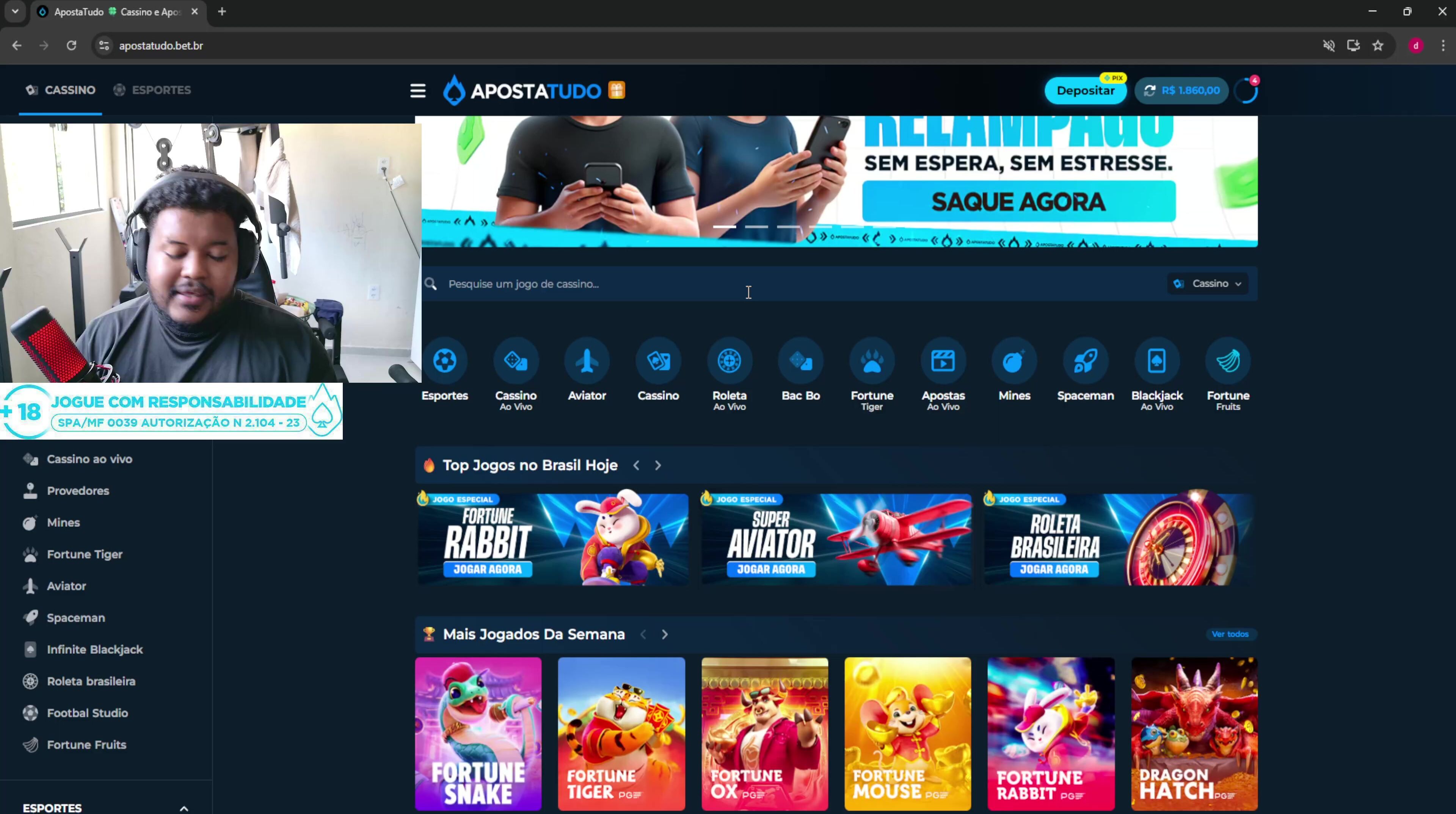1456x814 pixels.
Task: Open the gift box promotions icon
Action: 617,91
